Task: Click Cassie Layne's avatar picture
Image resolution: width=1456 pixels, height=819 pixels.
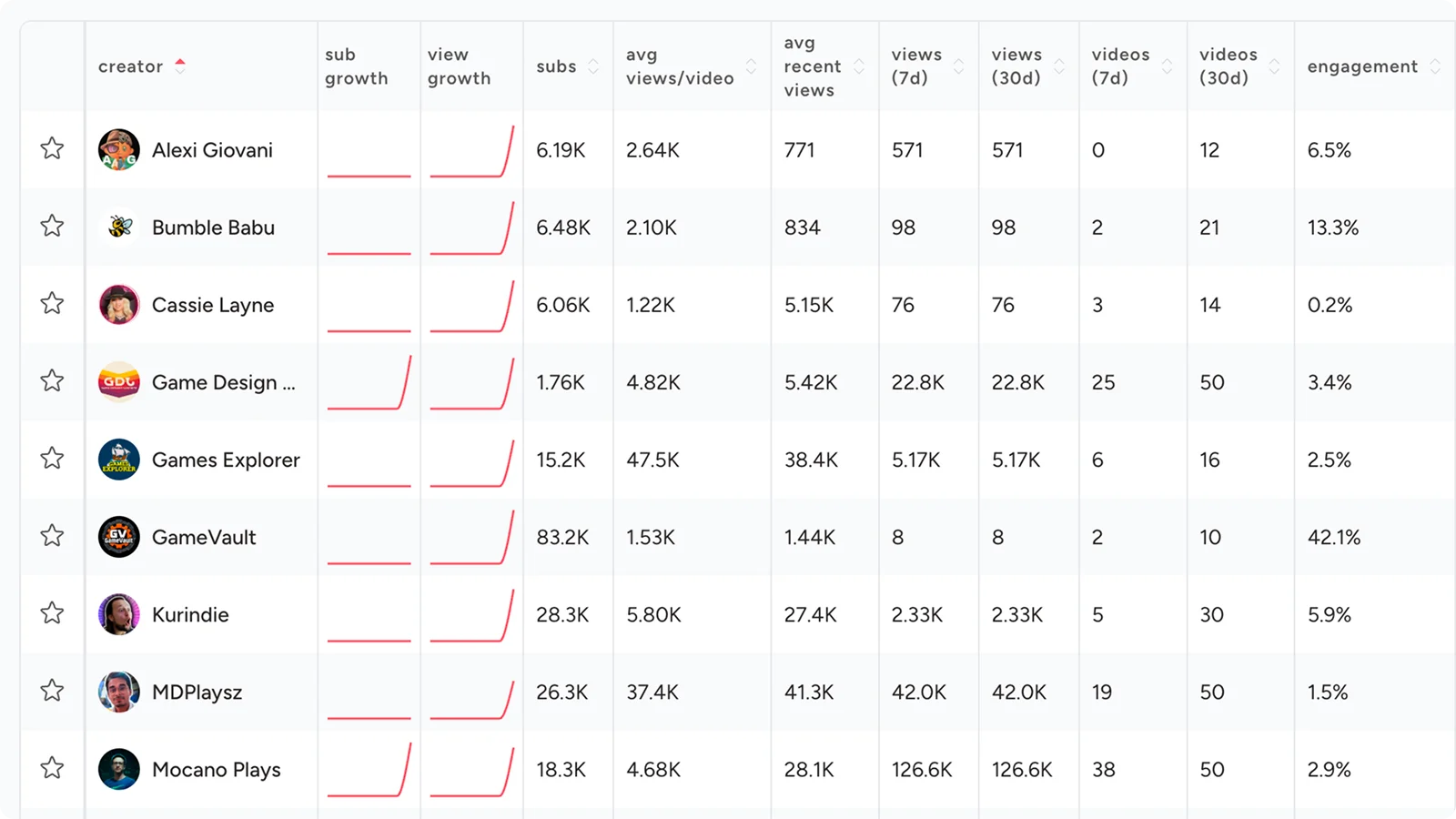Action: point(119,305)
